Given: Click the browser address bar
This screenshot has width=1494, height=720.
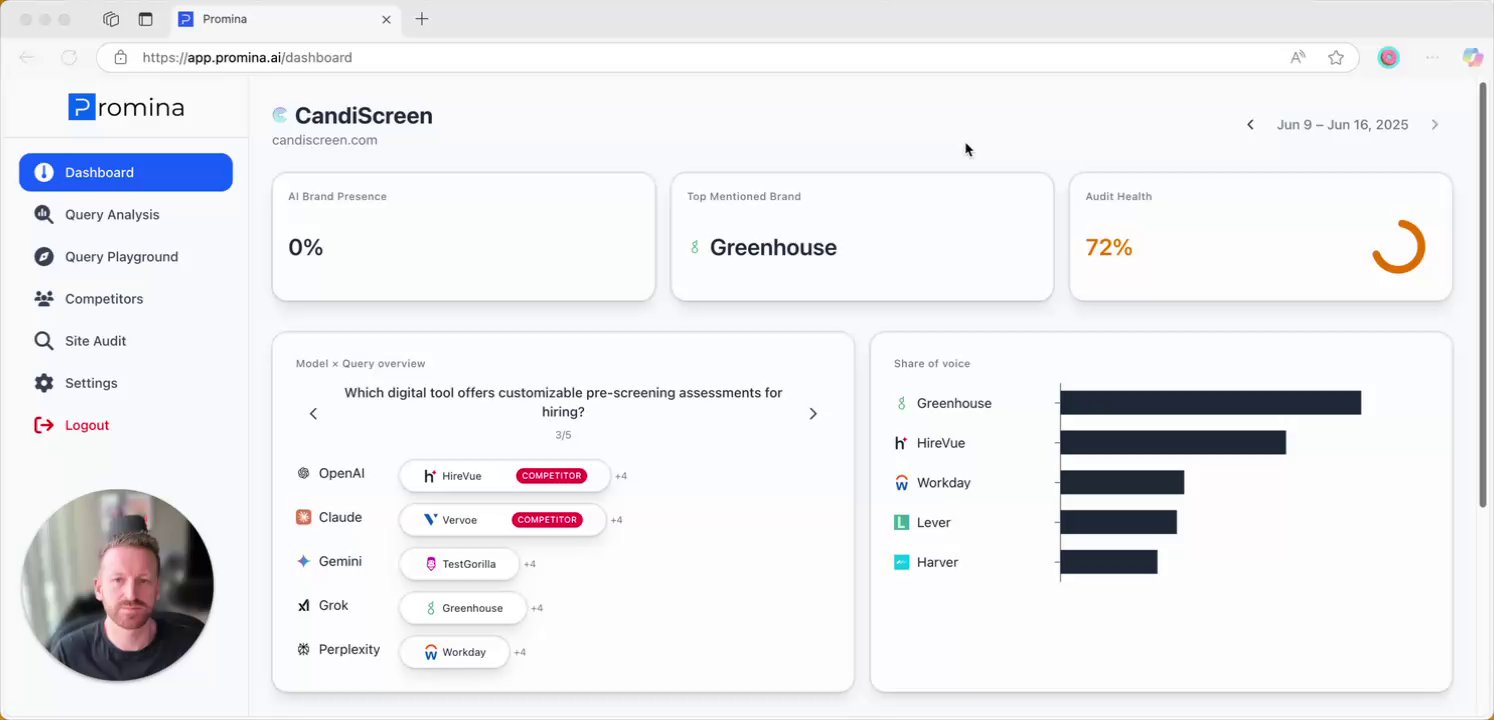Looking at the screenshot, I should pos(700,58).
